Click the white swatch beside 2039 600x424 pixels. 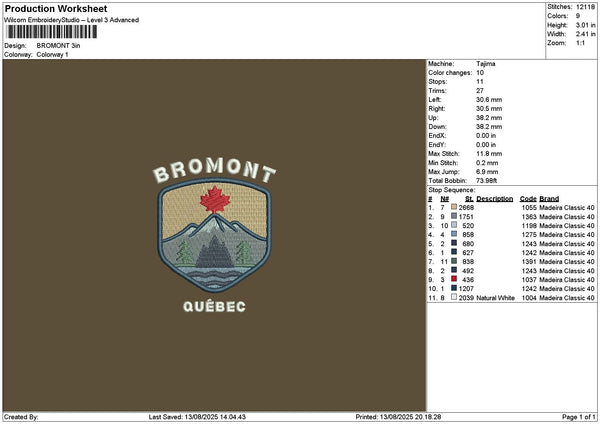[x=454, y=297]
